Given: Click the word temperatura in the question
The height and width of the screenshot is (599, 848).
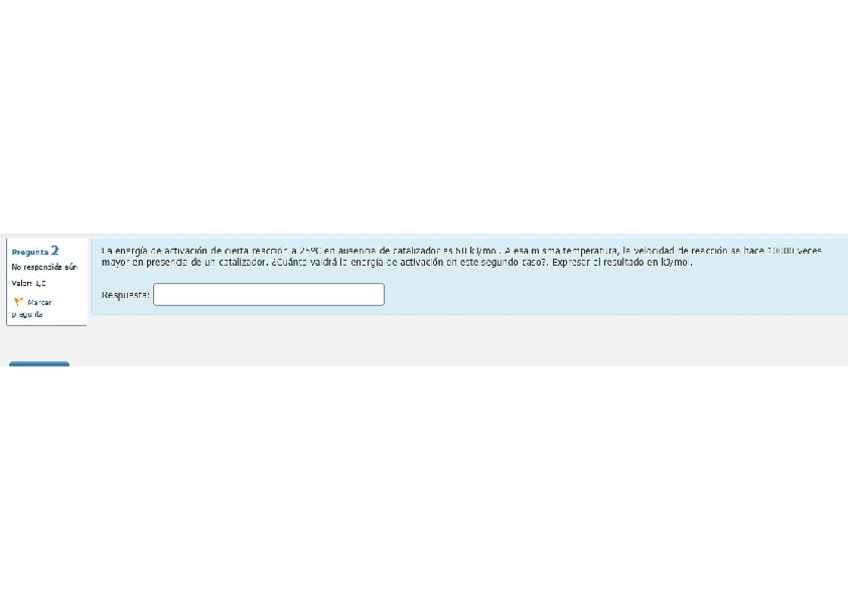Looking at the screenshot, I should point(591,250).
